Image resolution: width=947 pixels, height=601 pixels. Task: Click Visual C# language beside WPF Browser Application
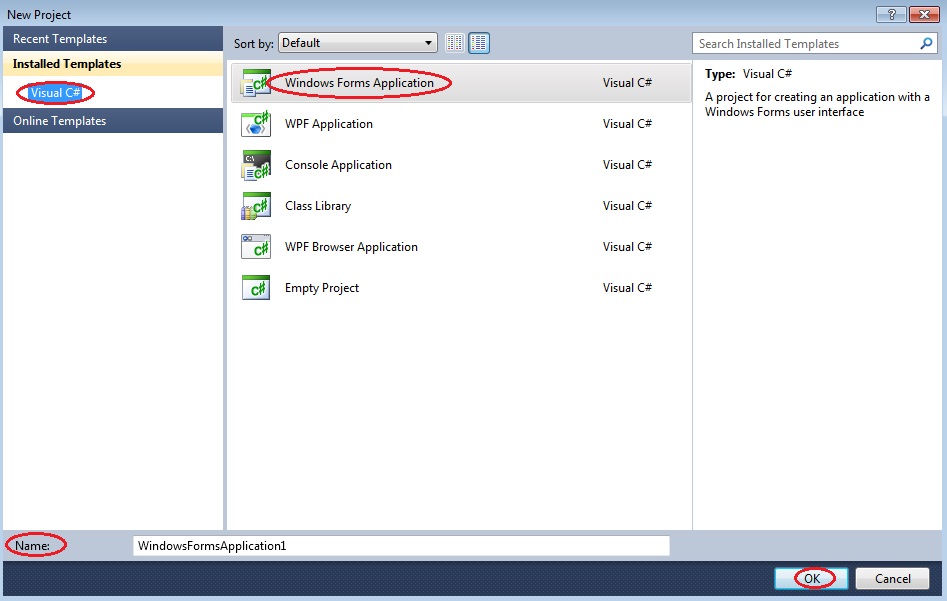pos(627,247)
